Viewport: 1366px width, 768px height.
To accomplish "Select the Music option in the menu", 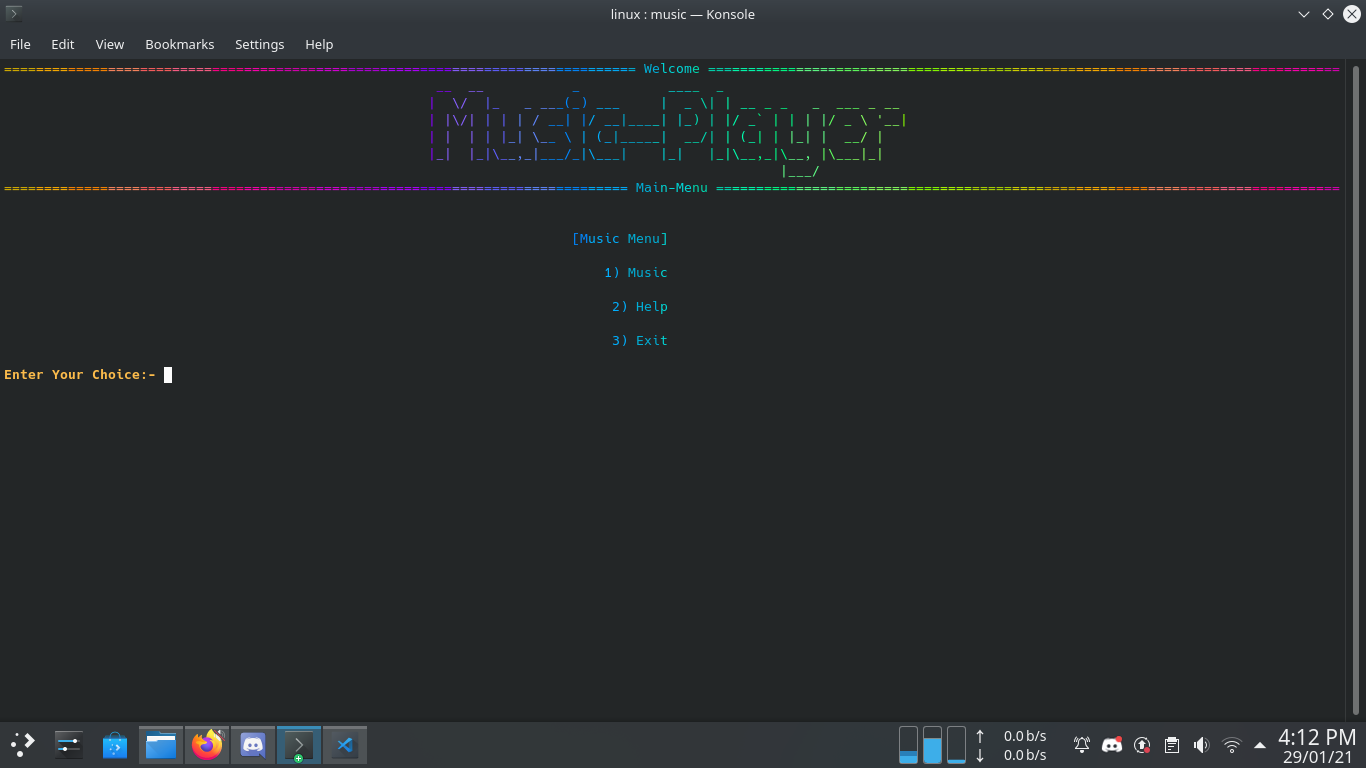I will click(635, 272).
